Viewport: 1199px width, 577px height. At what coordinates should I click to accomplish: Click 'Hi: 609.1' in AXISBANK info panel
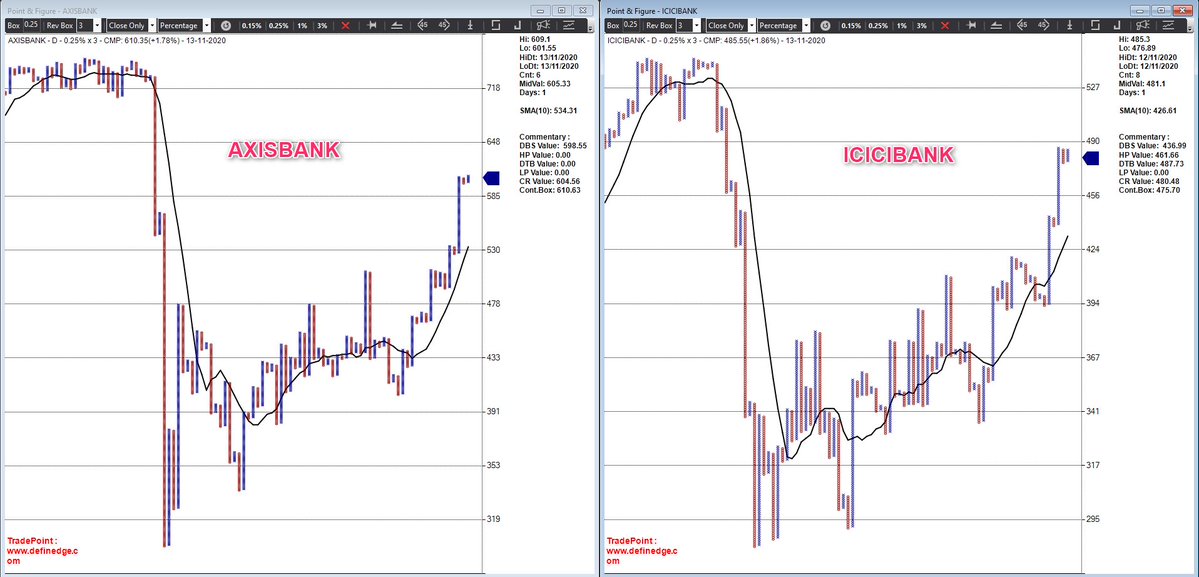coord(535,39)
